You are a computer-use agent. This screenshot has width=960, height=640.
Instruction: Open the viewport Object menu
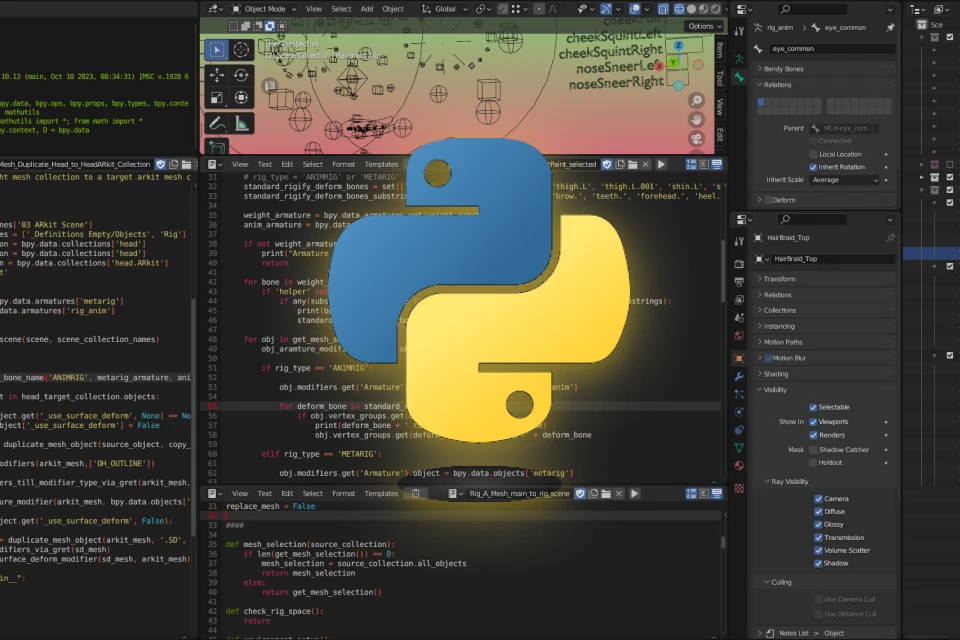393,9
